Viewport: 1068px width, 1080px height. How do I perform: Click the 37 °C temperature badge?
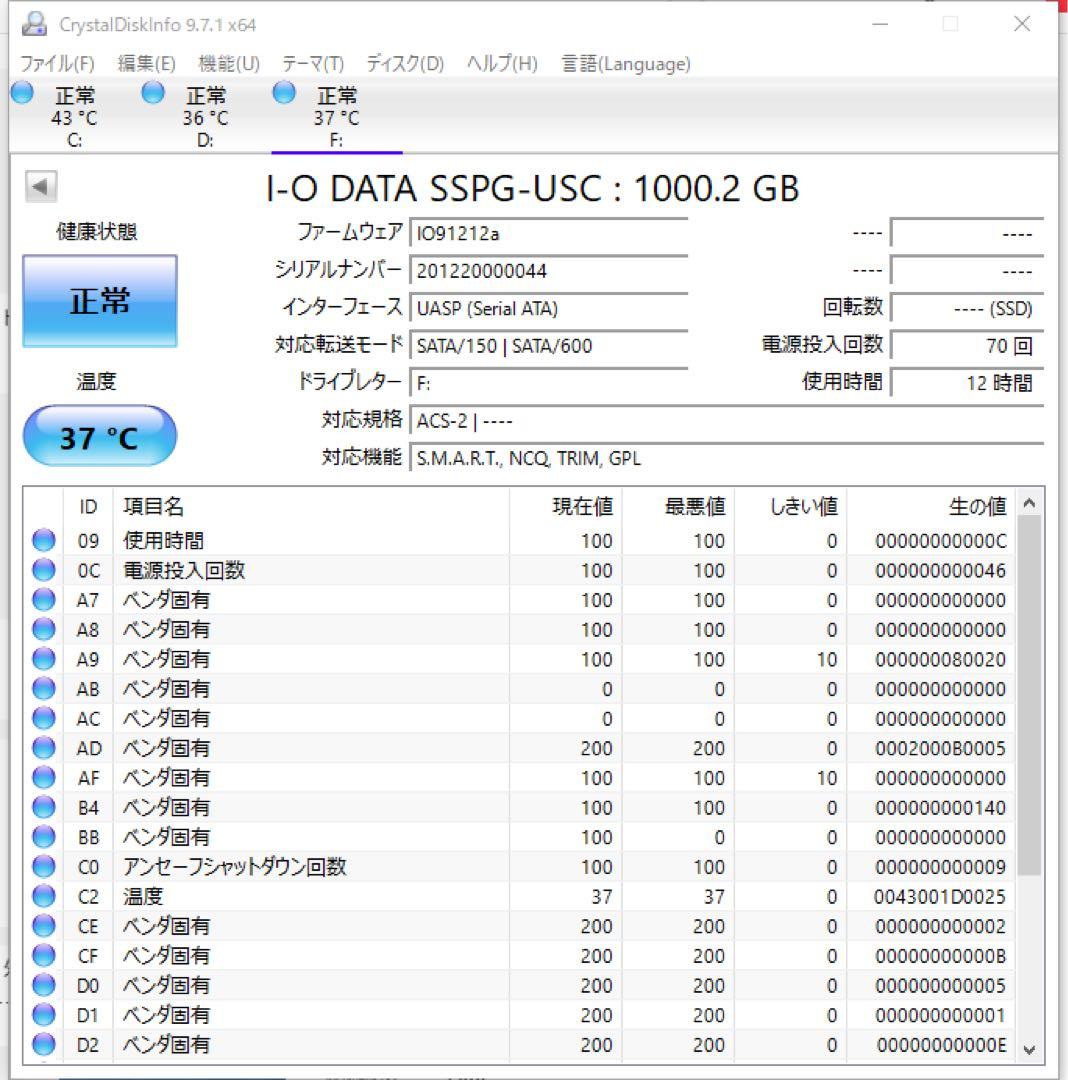(99, 435)
